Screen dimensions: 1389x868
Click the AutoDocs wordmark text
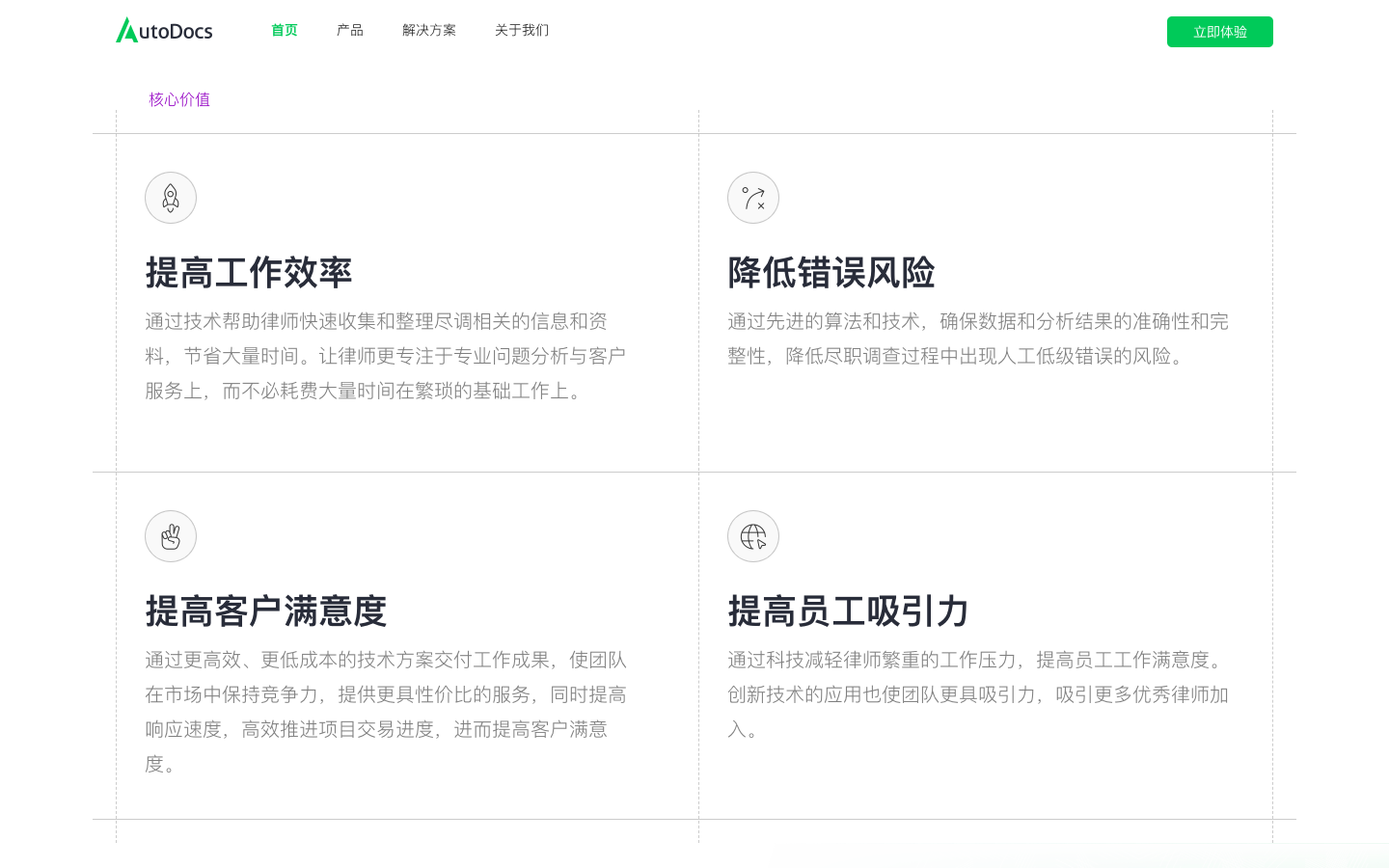(176, 32)
